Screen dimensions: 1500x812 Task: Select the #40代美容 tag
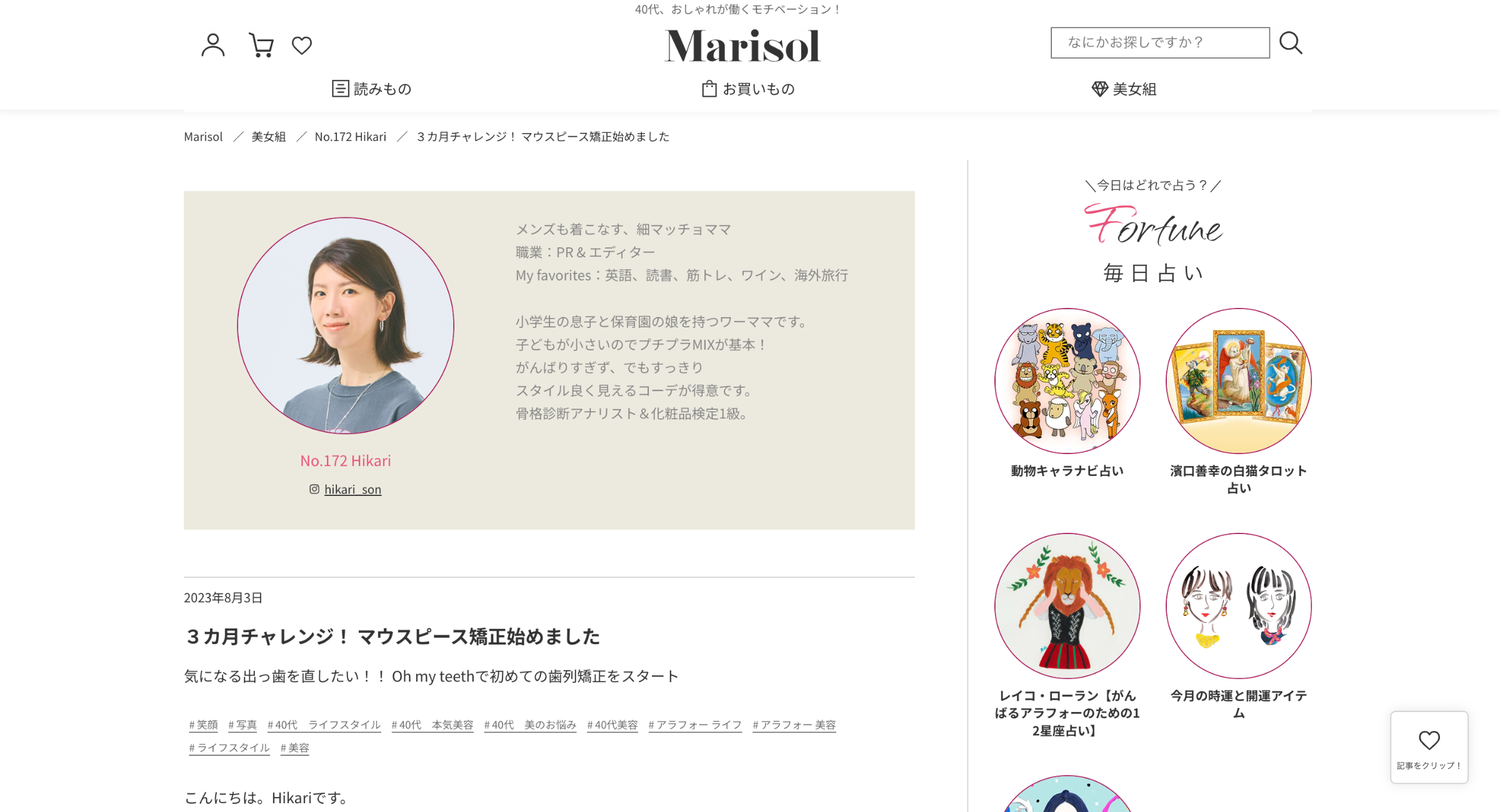tap(612, 725)
